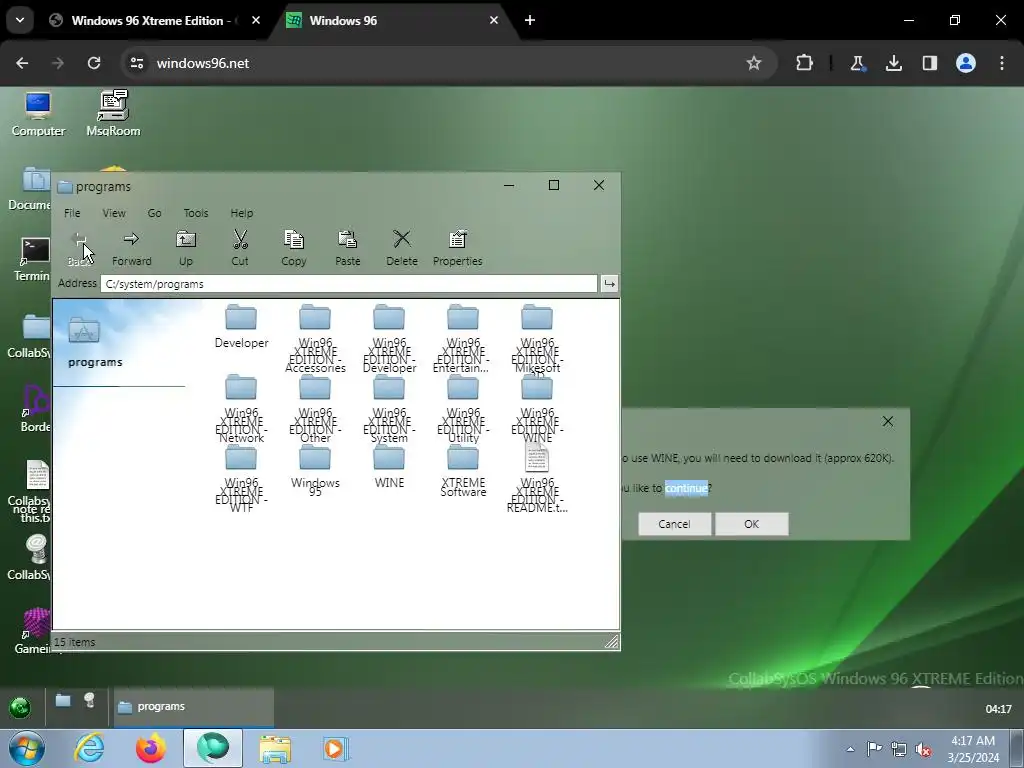Select Win96 XTREME EDITION - Developer folder
Screen dimensions: 1024x768
[389, 338]
